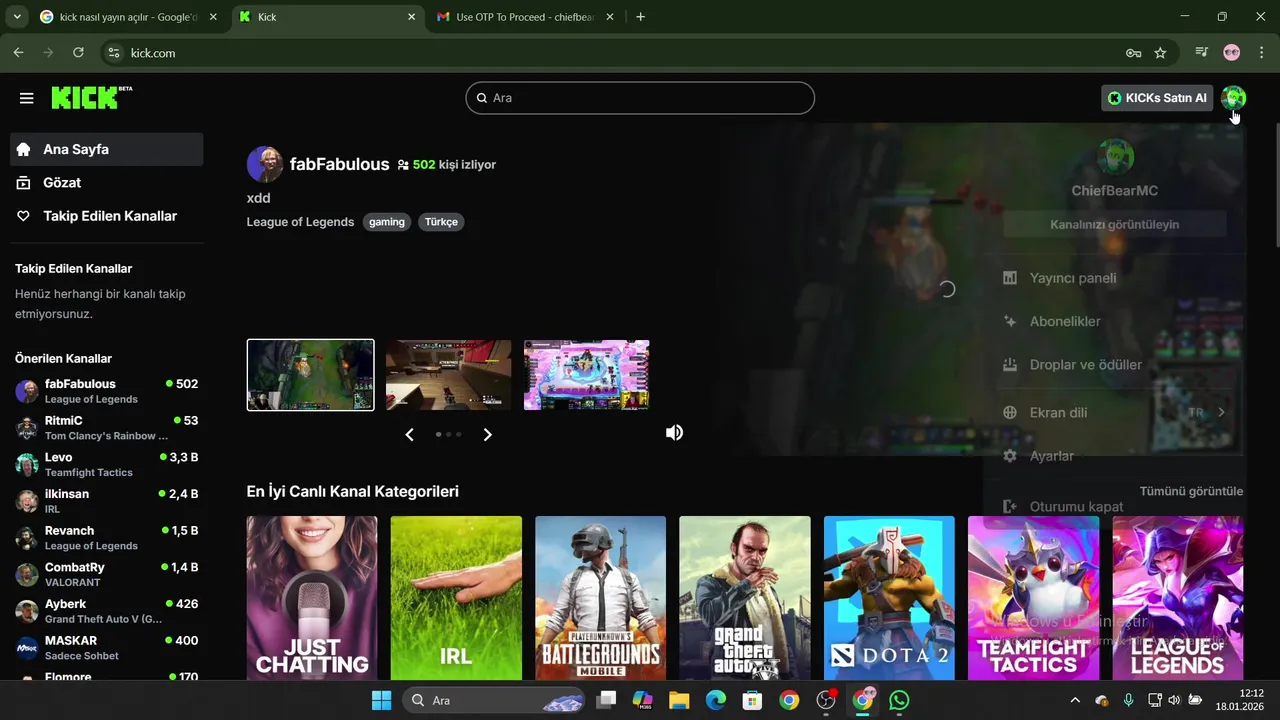1280x720 pixels.
Task: Select the second featured stream thumbnail
Action: point(449,375)
